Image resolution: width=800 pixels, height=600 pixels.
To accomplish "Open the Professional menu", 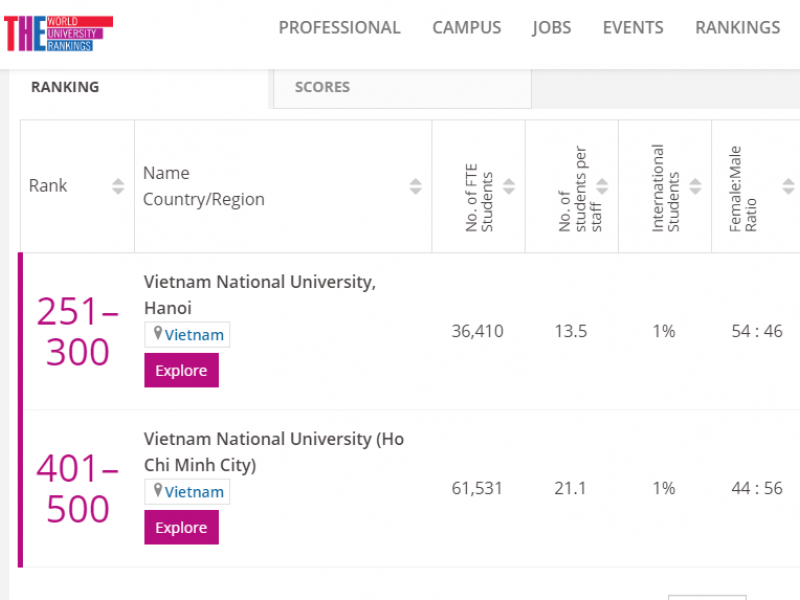I will click(x=339, y=28).
